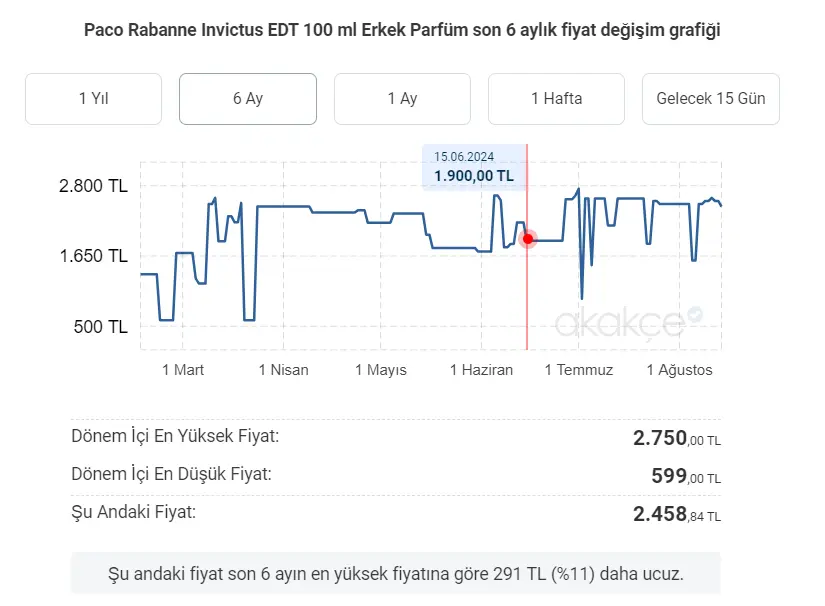Switch to the 1 Ay range

403,99
